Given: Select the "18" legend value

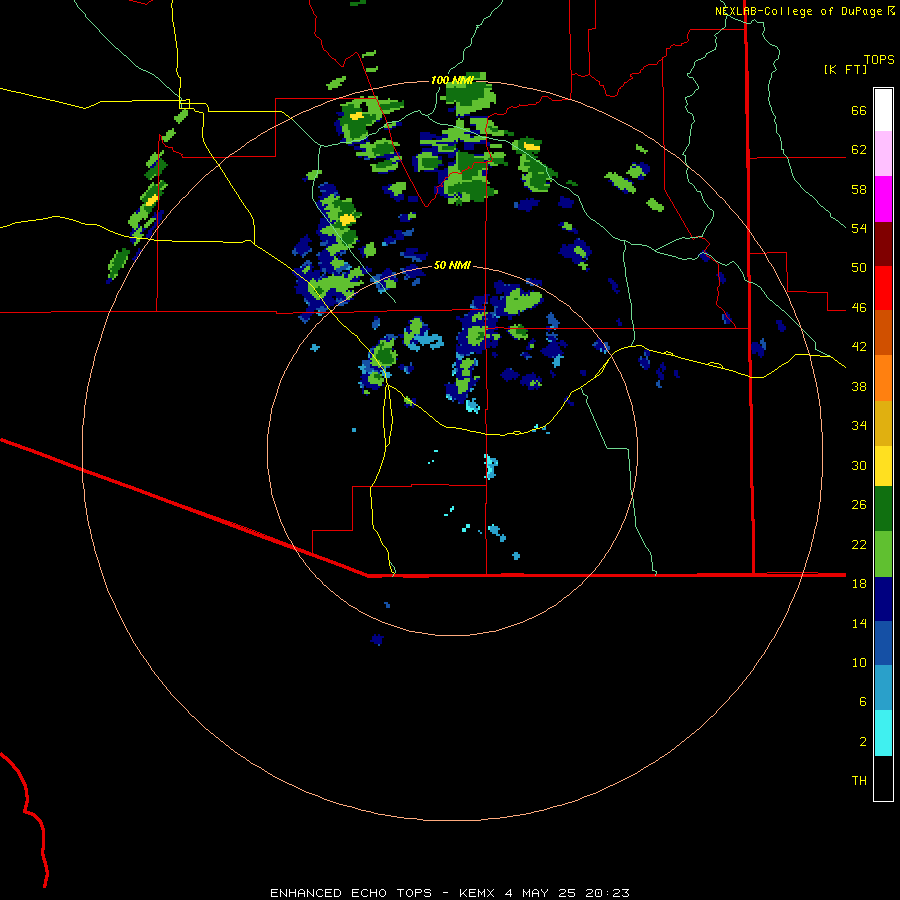Looking at the screenshot, I should tap(859, 583).
